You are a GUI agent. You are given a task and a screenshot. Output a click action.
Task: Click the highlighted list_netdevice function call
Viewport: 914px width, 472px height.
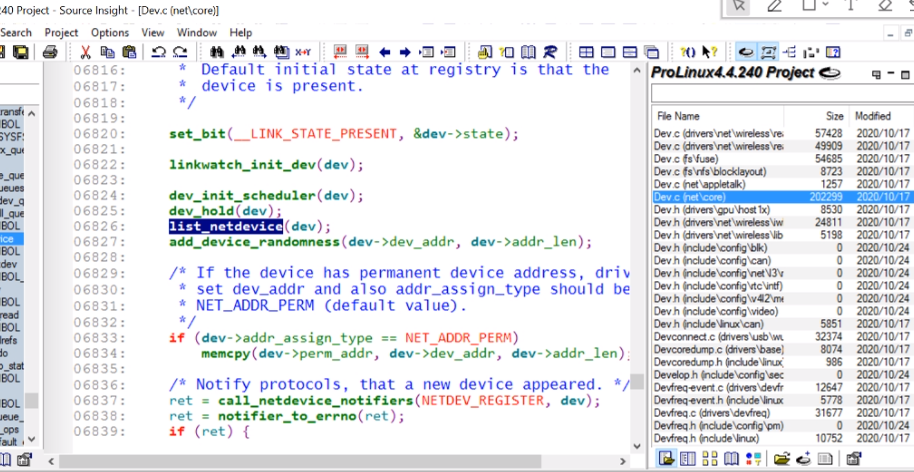226,226
